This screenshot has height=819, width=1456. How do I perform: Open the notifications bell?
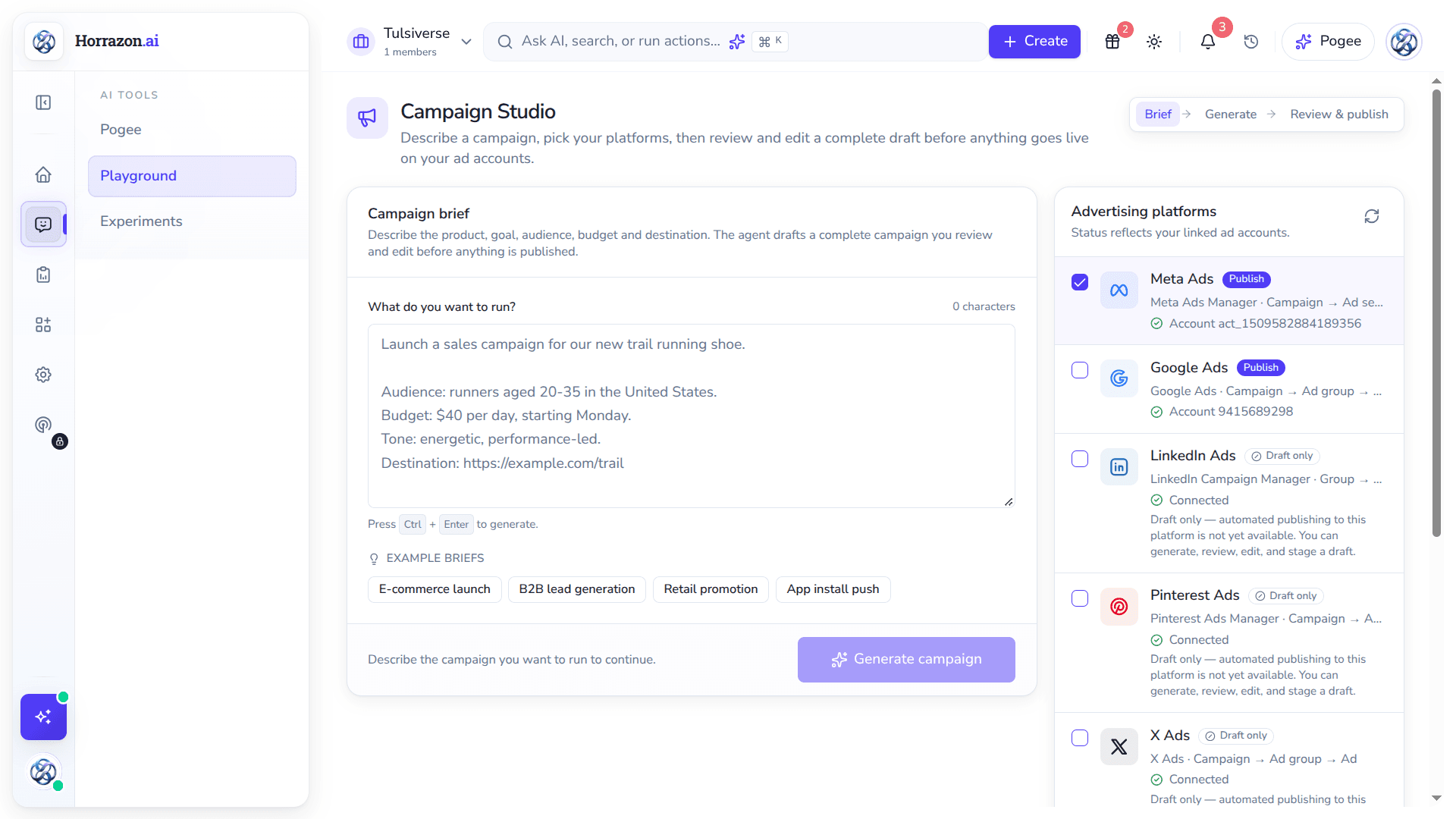pyautogui.click(x=1208, y=42)
